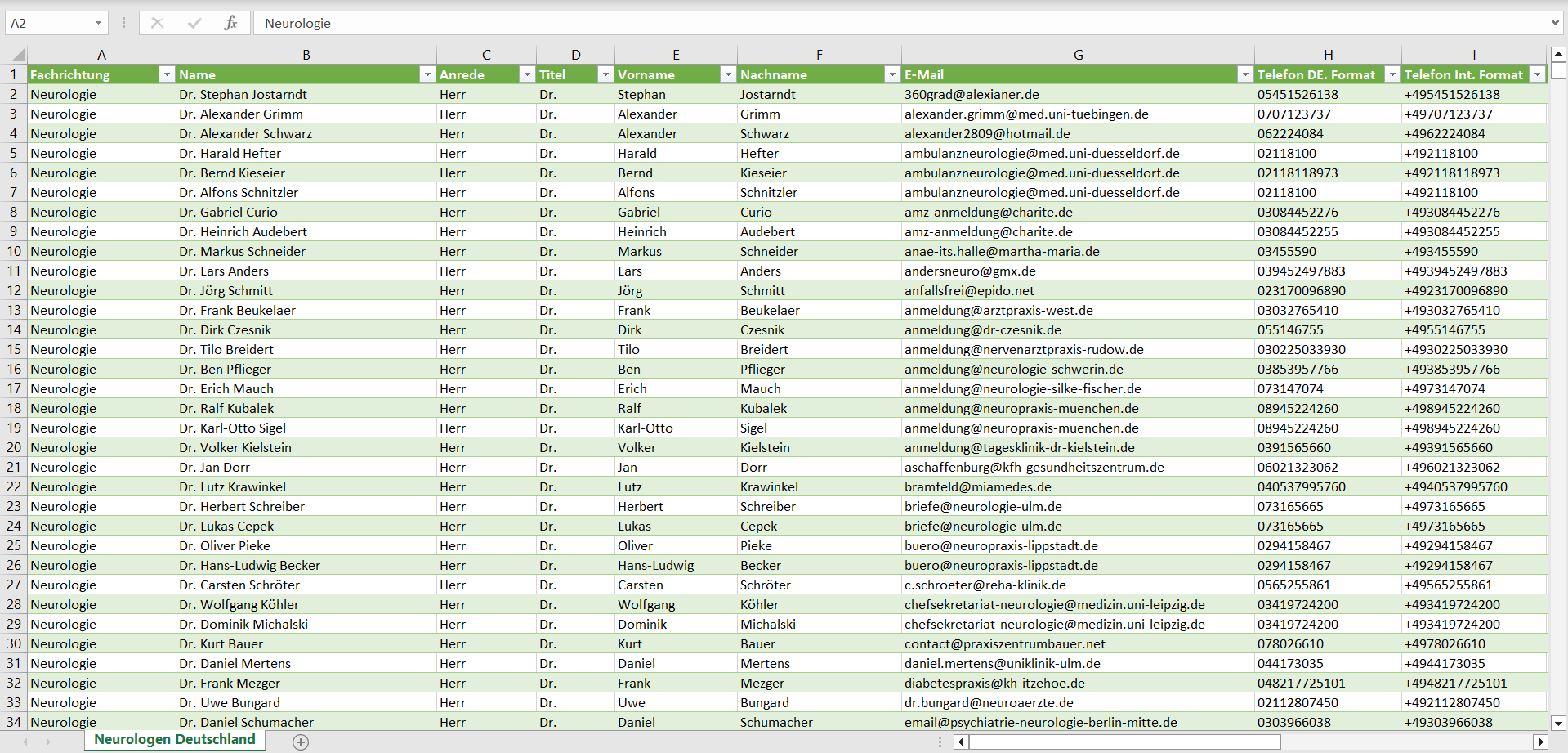
Task: Select the Neurologen Deutschland sheet tab
Action: pyautogui.click(x=175, y=740)
